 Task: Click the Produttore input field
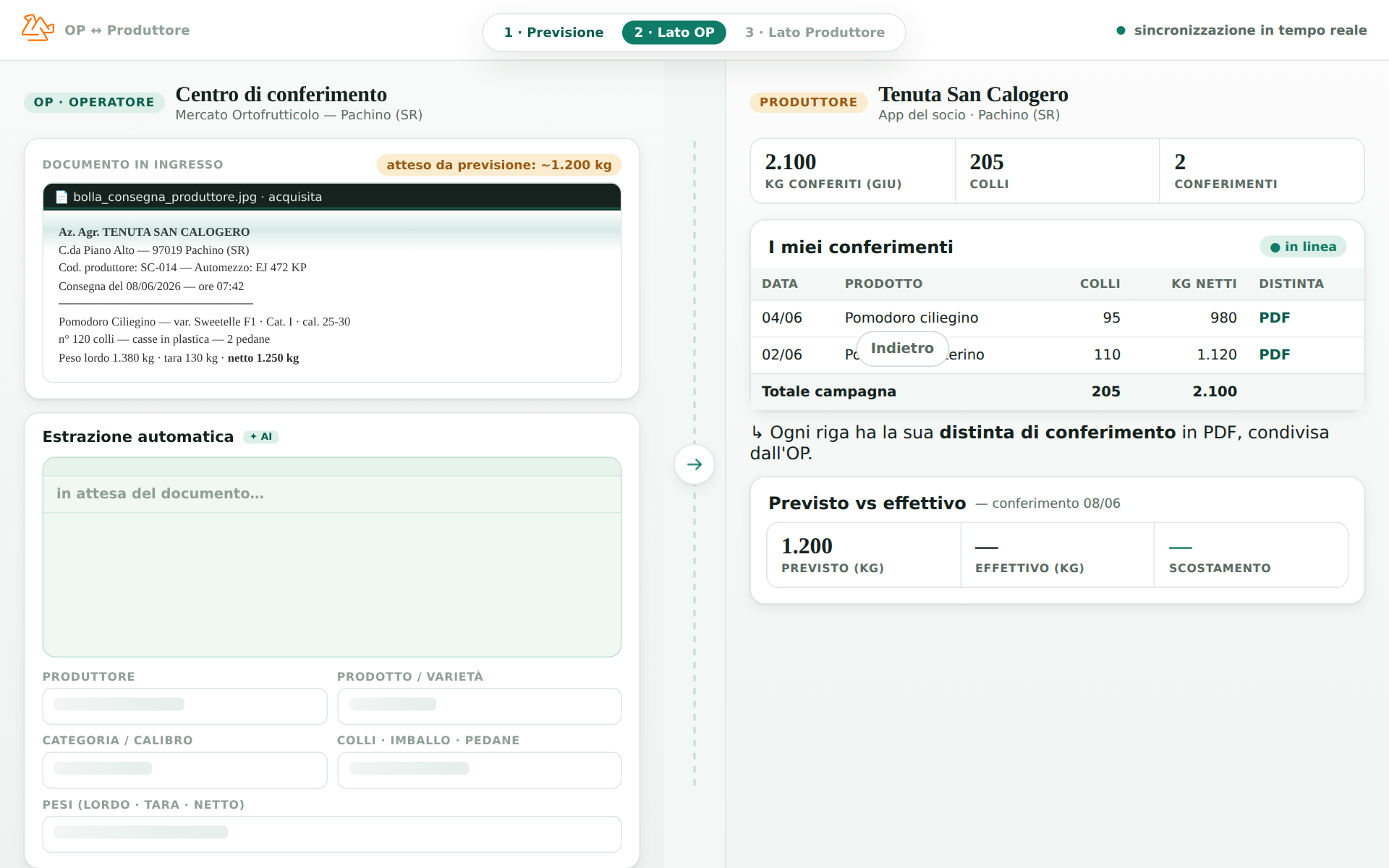(x=185, y=706)
